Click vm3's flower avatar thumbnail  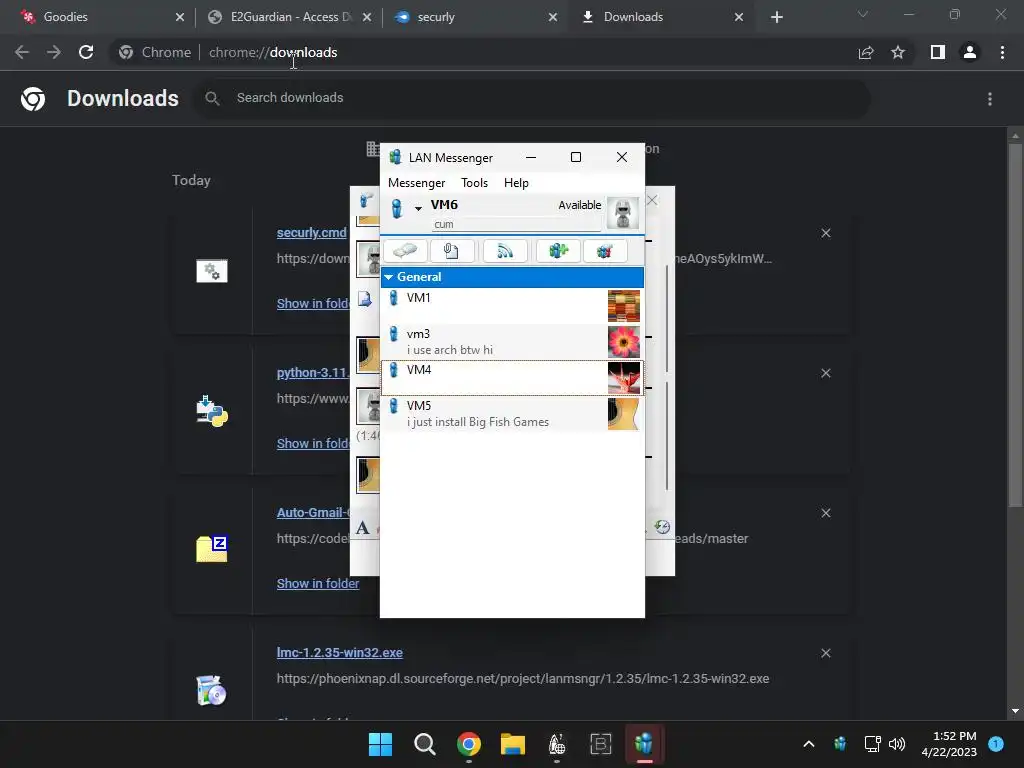pos(624,342)
